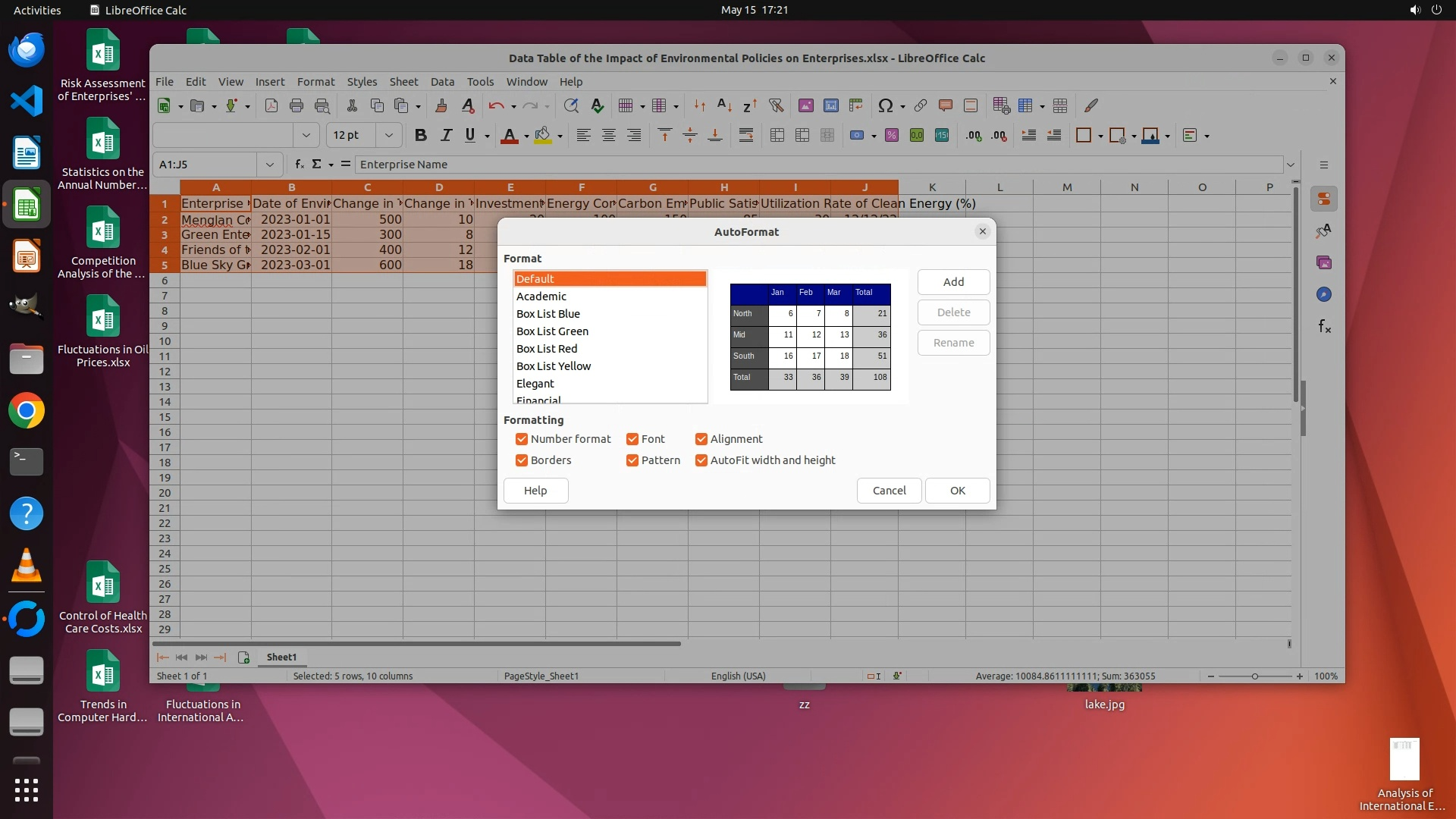Select Box List Green format
1456x819 pixels.
point(552,331)
